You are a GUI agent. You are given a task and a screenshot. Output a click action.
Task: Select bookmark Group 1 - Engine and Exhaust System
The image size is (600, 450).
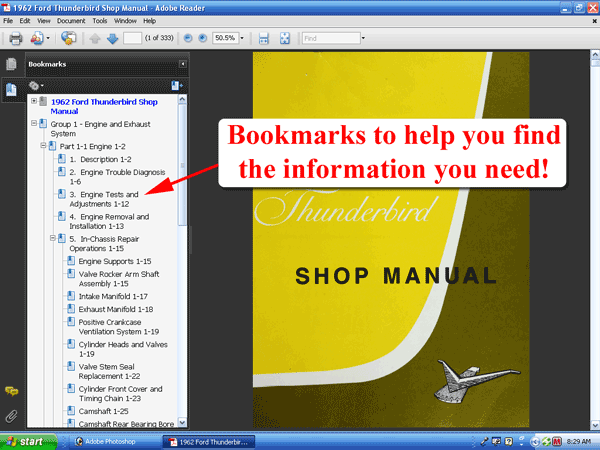click(100, 129)
